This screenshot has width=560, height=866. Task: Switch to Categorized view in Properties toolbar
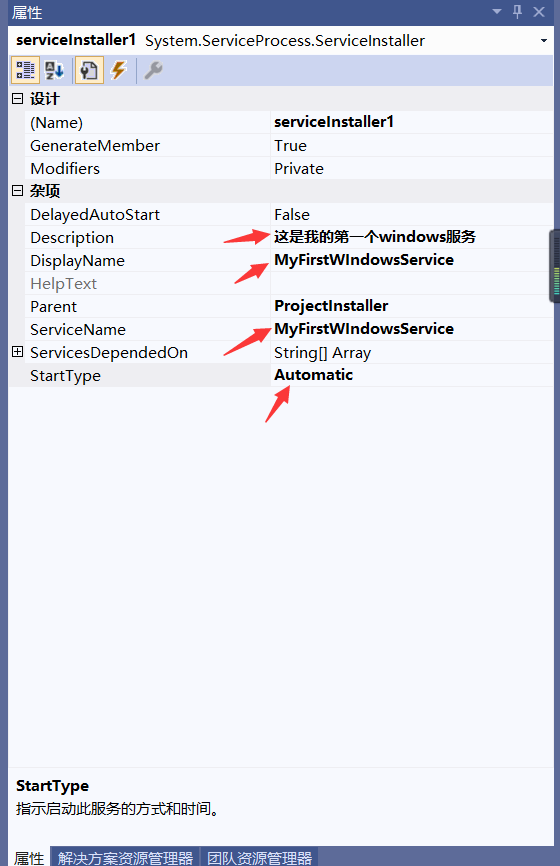coord(25,70)
